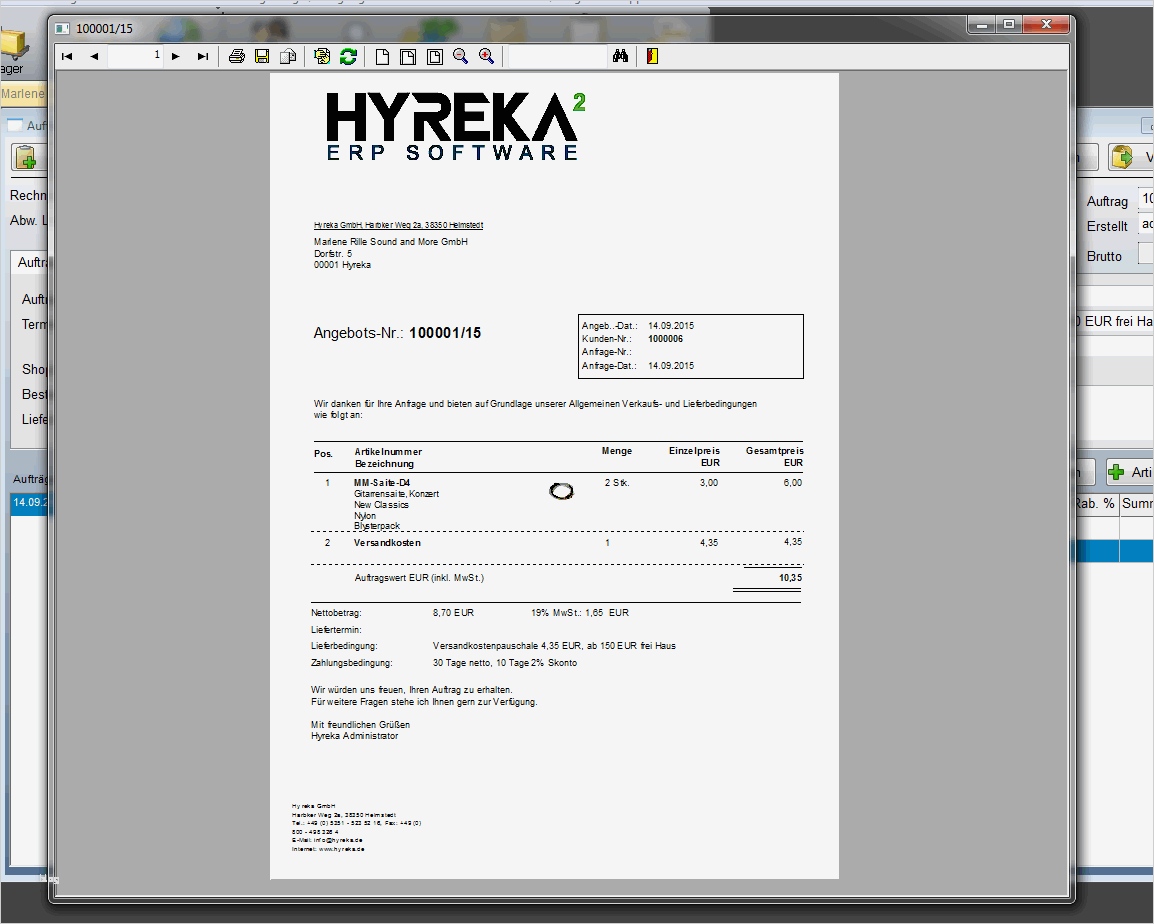Click folder arrow icon in background toolbar

(1122, 157)
